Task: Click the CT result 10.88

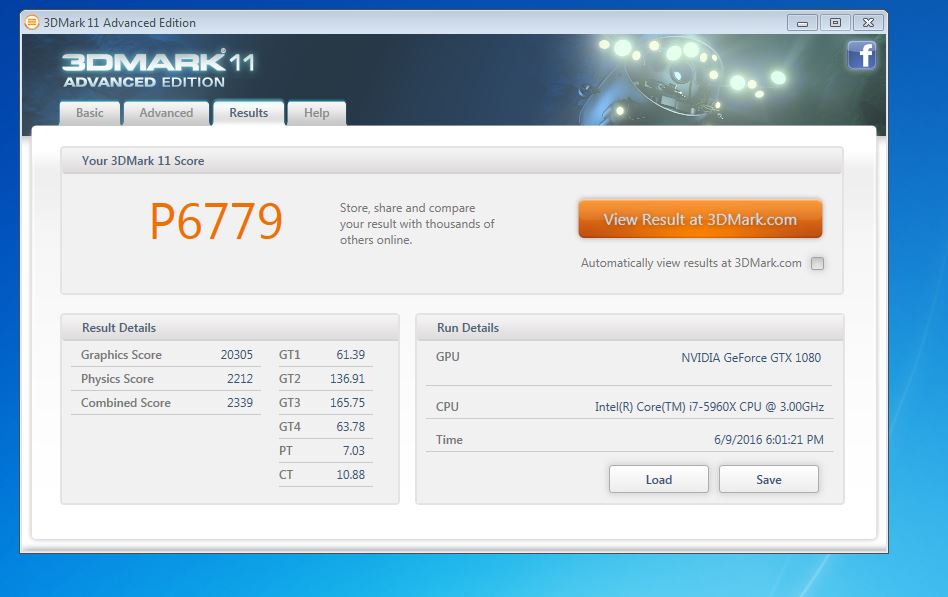Action: click(x=351, y=475)
